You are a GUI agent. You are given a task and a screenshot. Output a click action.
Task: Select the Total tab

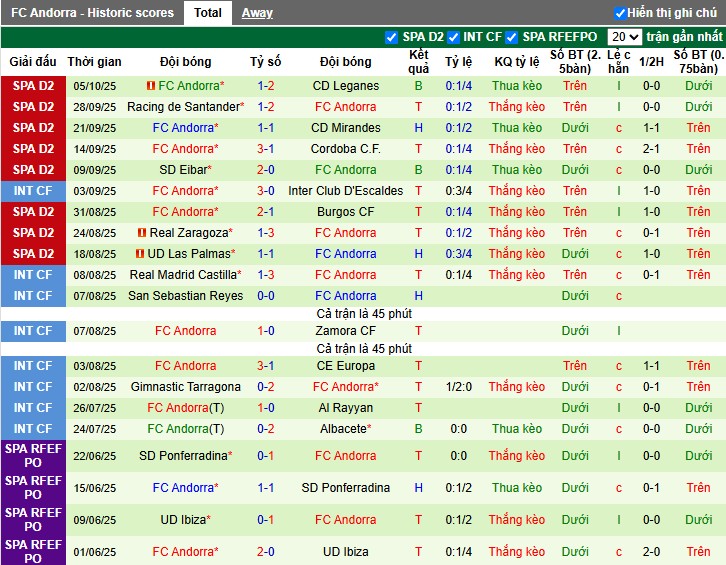(208, 13)
